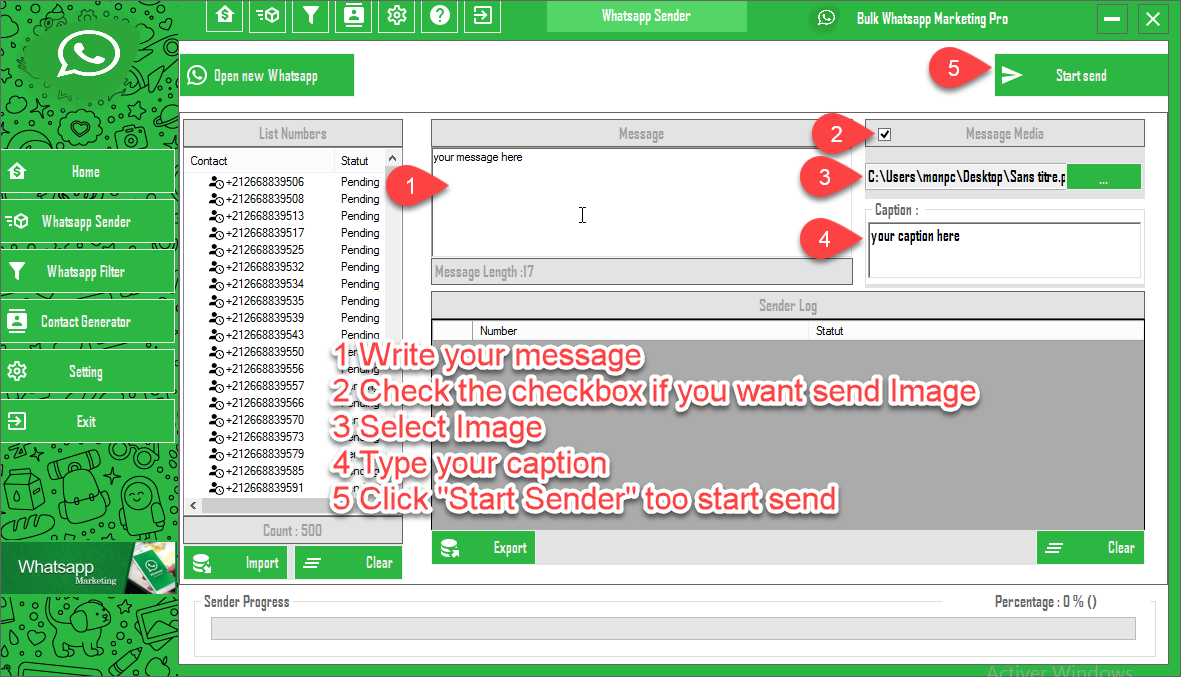Open the filter funnel icon in top toolbar
The height and width of the screenshot is (677, 1181).
[311, 16]
